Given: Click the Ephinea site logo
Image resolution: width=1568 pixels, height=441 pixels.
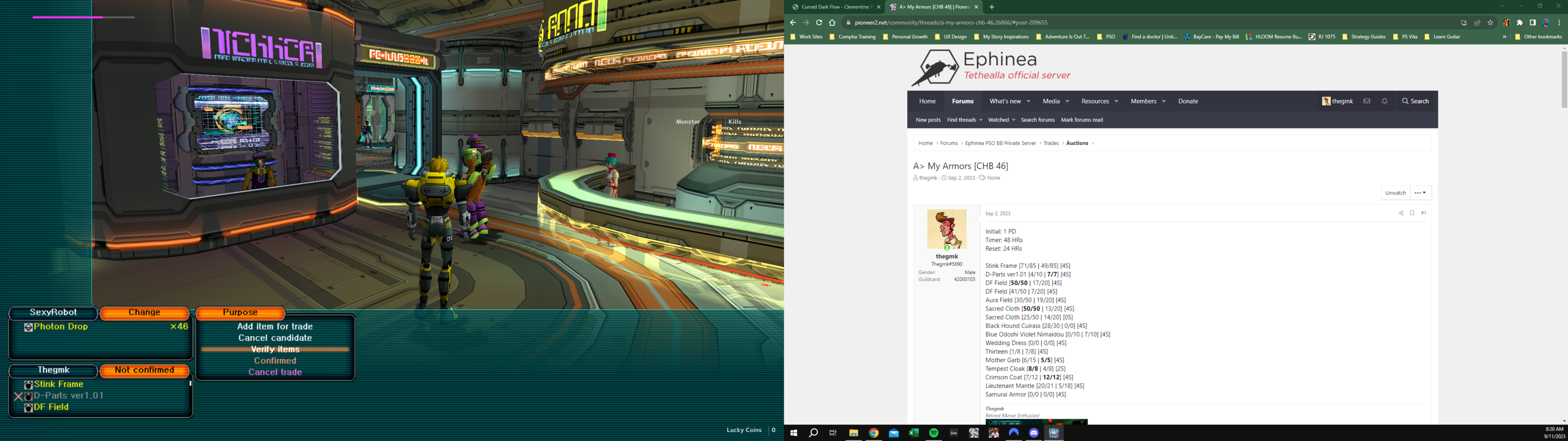Looking at the screenshot, I should coord(990,67).
